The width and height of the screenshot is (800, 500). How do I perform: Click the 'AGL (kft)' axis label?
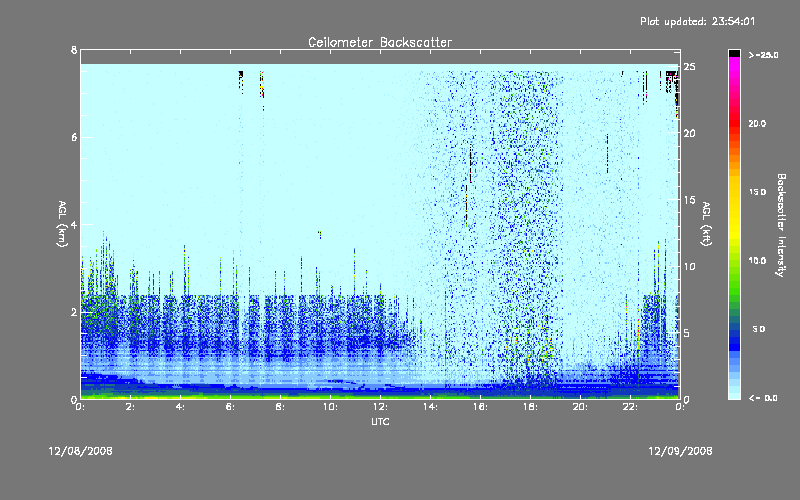tap(706, 224)
